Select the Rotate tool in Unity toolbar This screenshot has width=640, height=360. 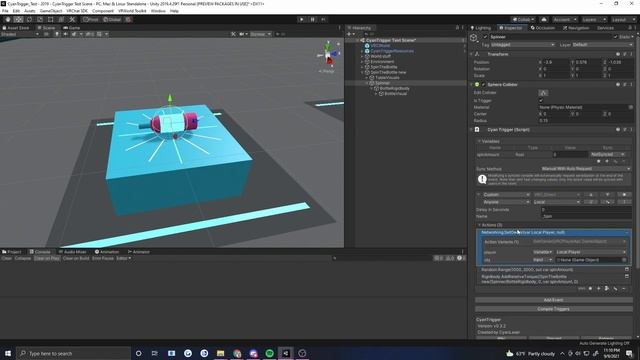pyautogui.click(x=29, y=19)
